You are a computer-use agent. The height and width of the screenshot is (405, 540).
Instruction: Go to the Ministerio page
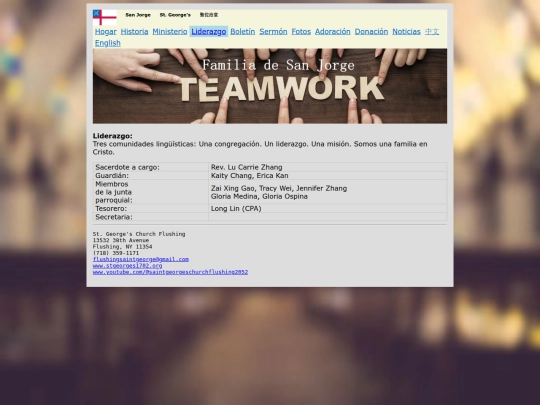tap(170, 32)
